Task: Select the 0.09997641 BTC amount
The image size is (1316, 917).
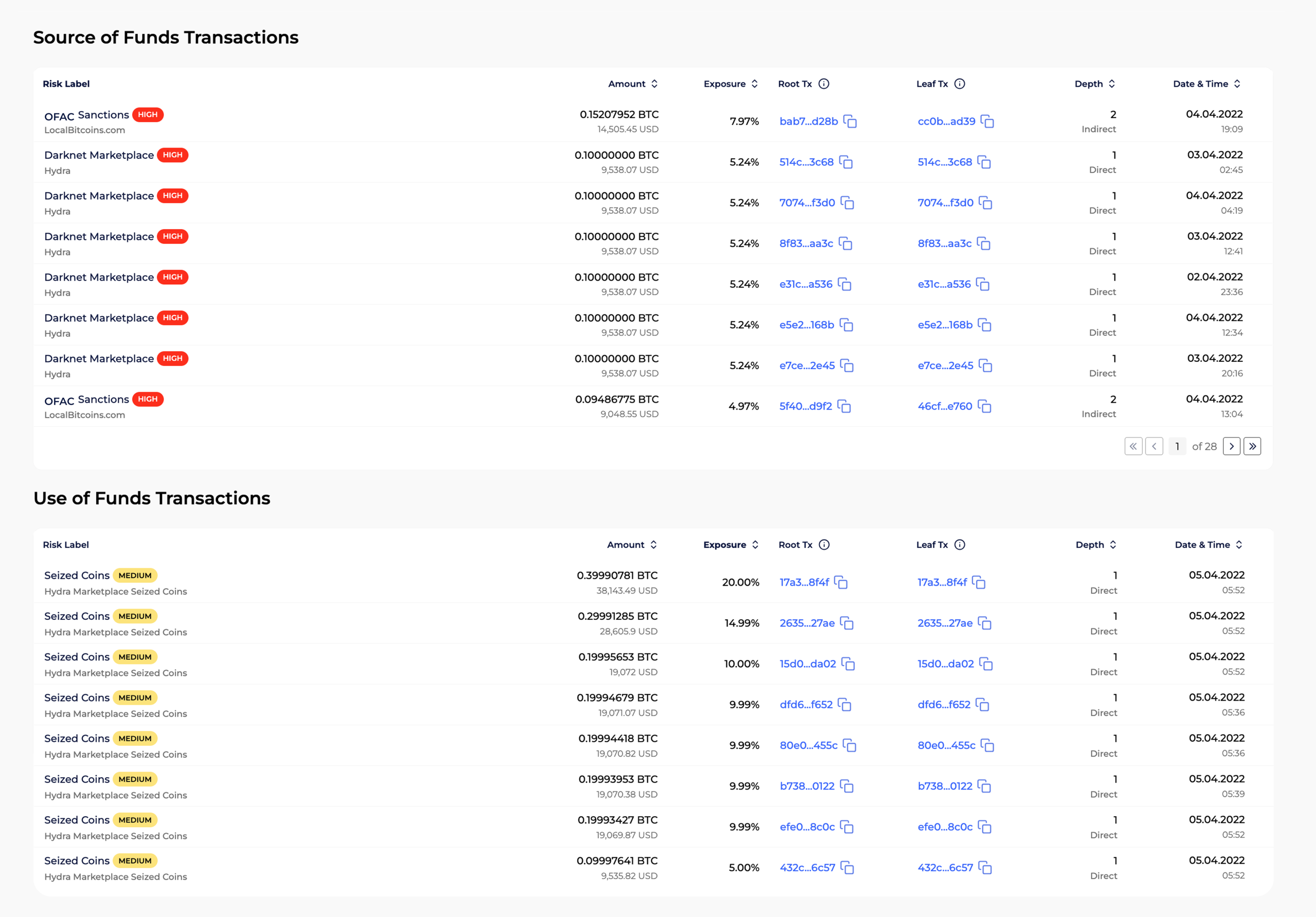Action: point(617,861)
